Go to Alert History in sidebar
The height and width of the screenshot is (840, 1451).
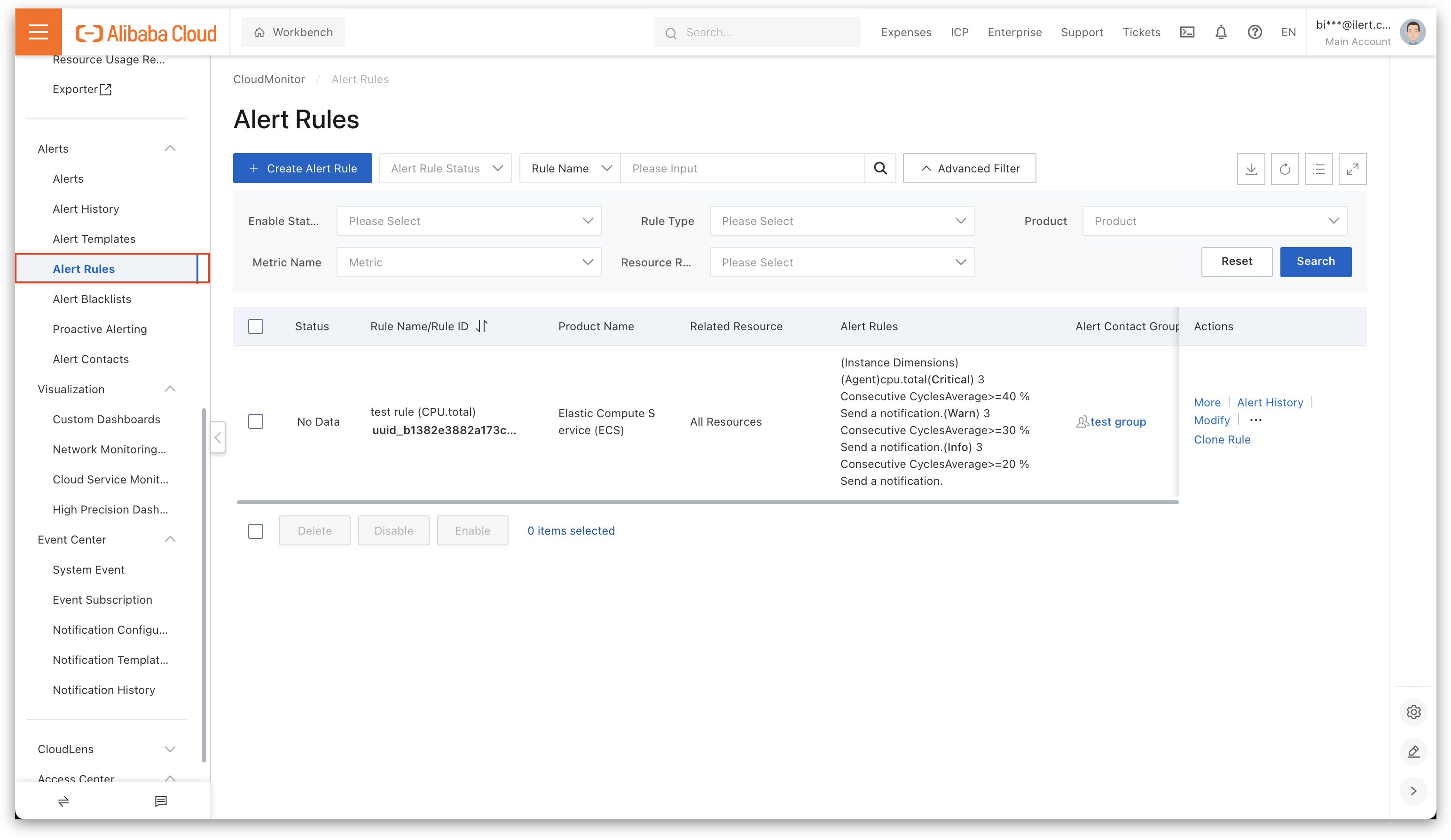click(x=86, y=209)
